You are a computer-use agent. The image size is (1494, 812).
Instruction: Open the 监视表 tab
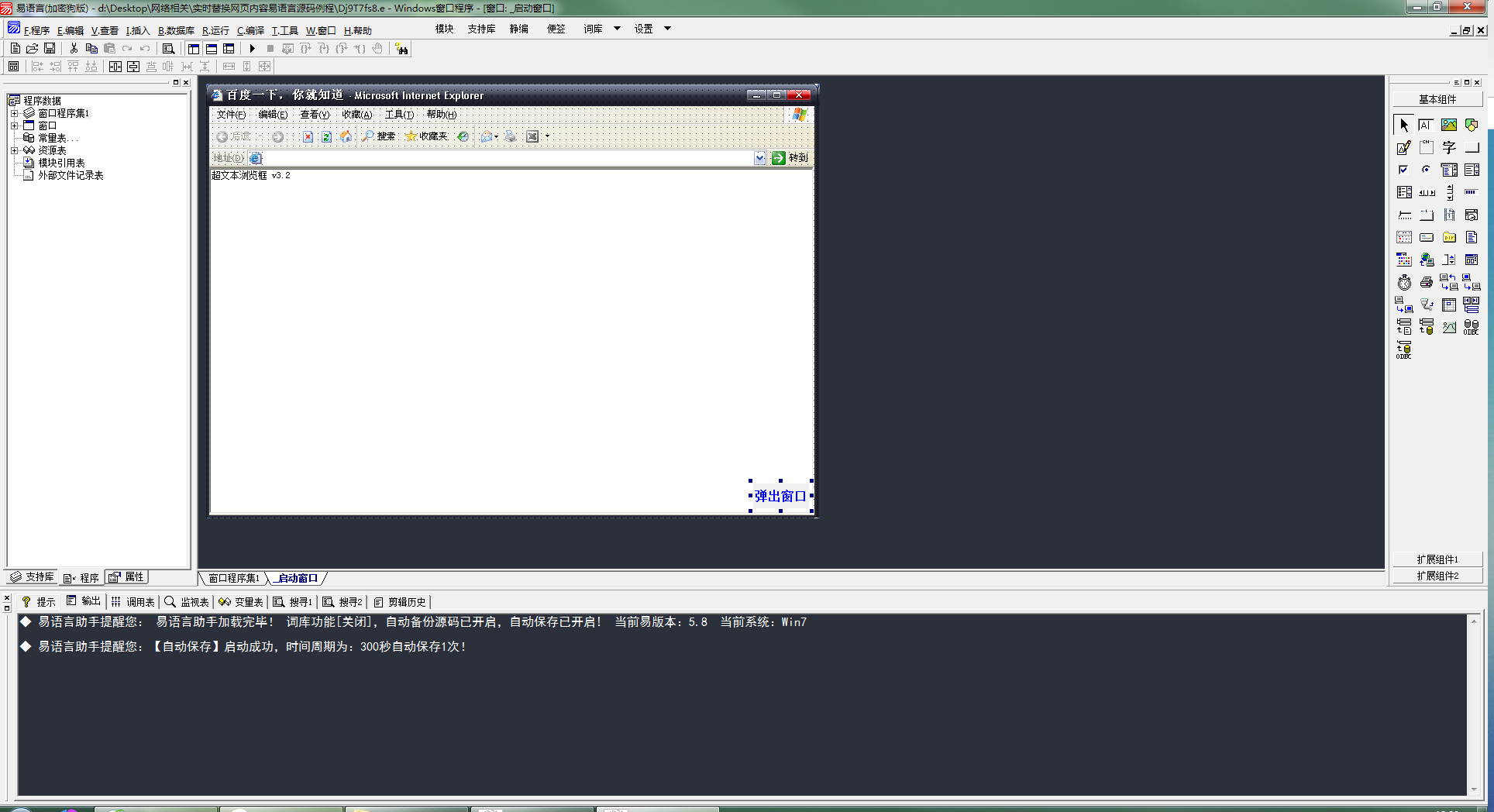[x=187, y=601]
